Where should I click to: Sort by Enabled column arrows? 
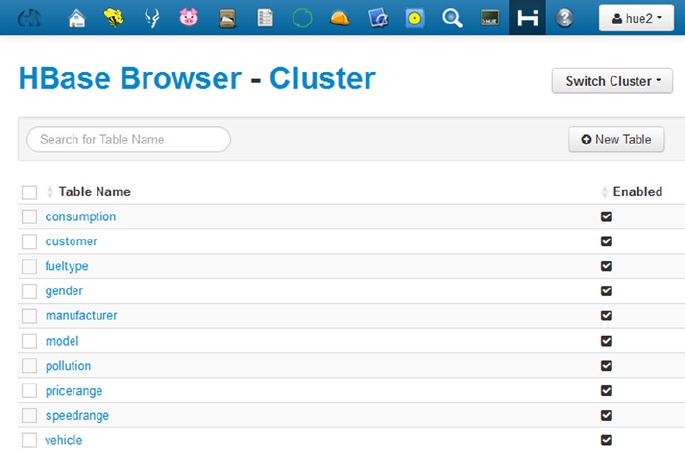(605, 192)
